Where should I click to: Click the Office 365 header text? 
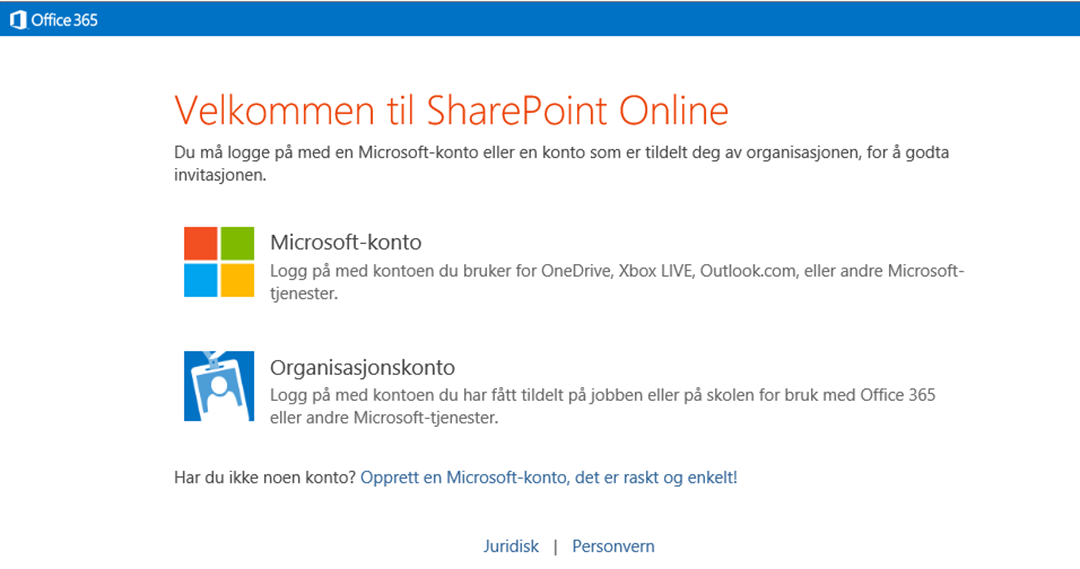coord(64,19)
